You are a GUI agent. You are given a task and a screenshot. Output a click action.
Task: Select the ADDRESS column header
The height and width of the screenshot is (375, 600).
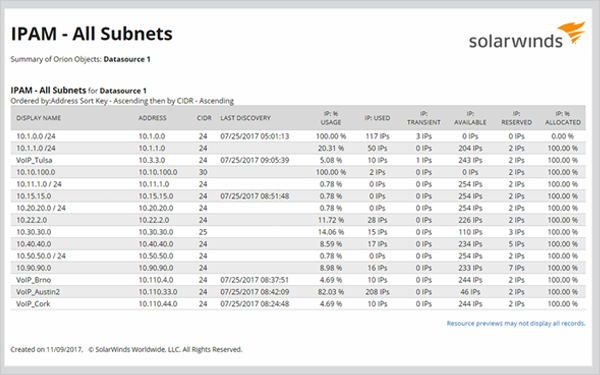(152, 118)
